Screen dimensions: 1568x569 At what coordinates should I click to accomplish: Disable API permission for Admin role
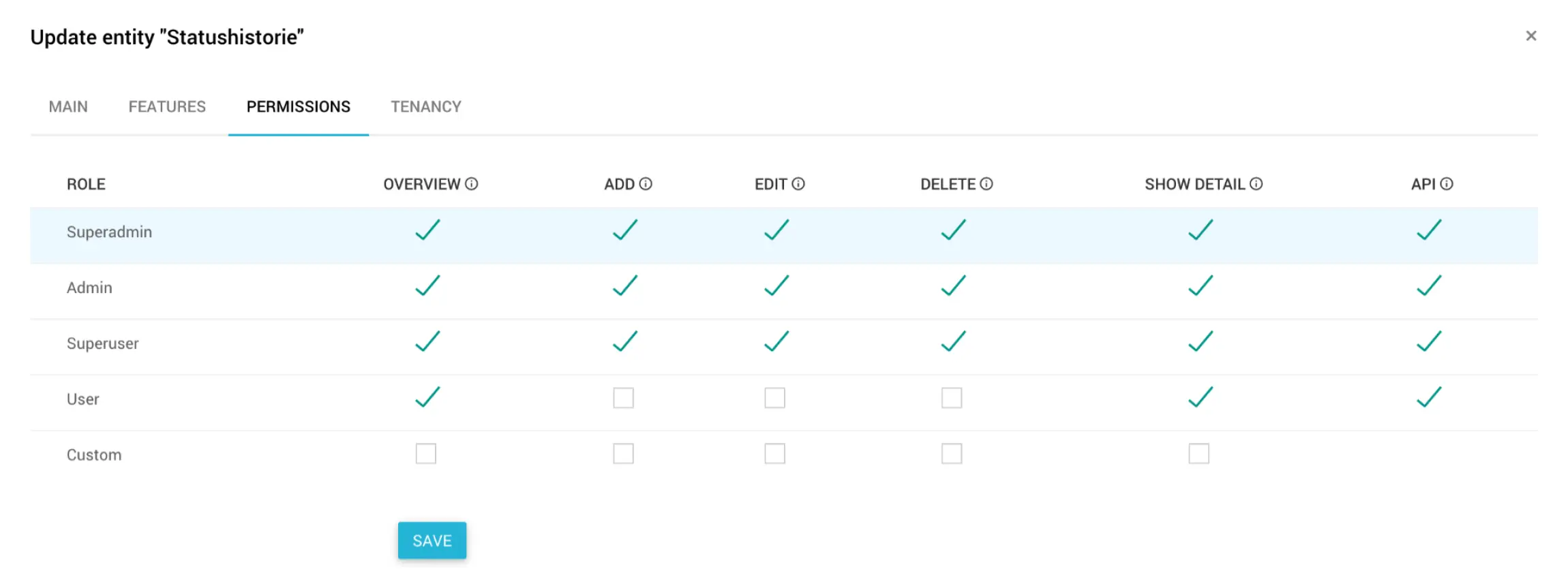[x=1429, y=286]
